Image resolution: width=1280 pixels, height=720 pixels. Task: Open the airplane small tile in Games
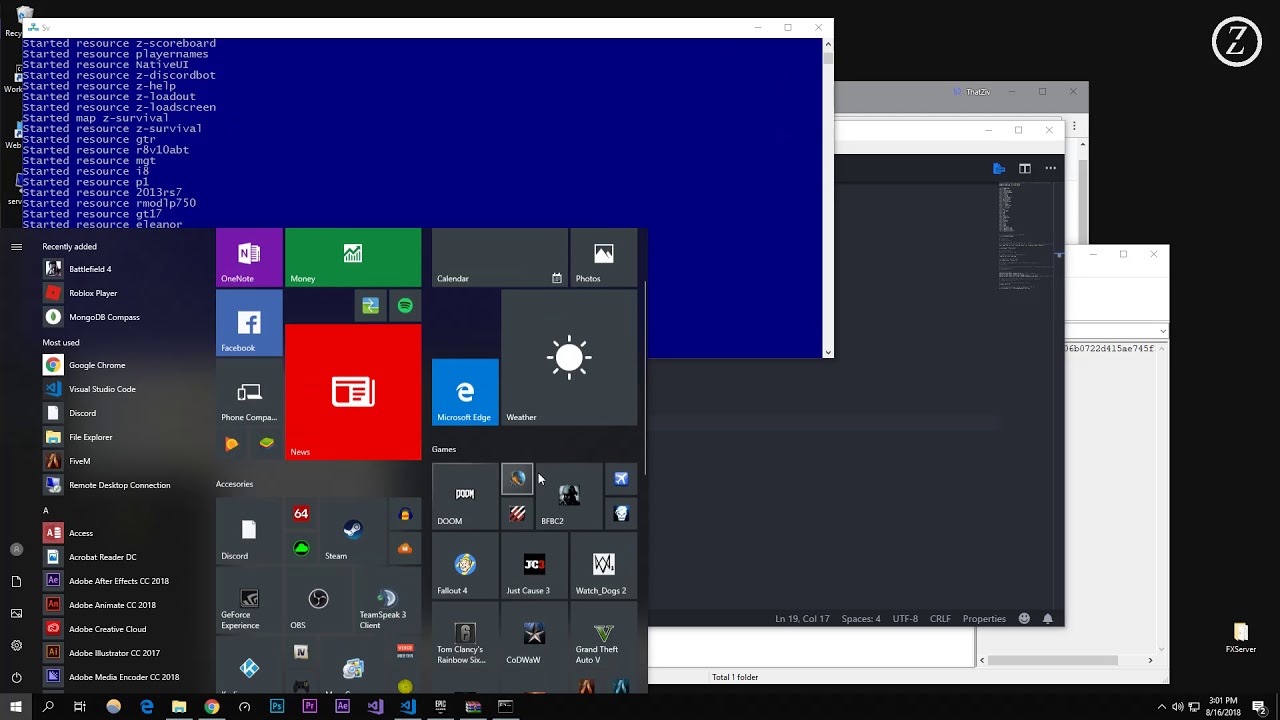621,479
